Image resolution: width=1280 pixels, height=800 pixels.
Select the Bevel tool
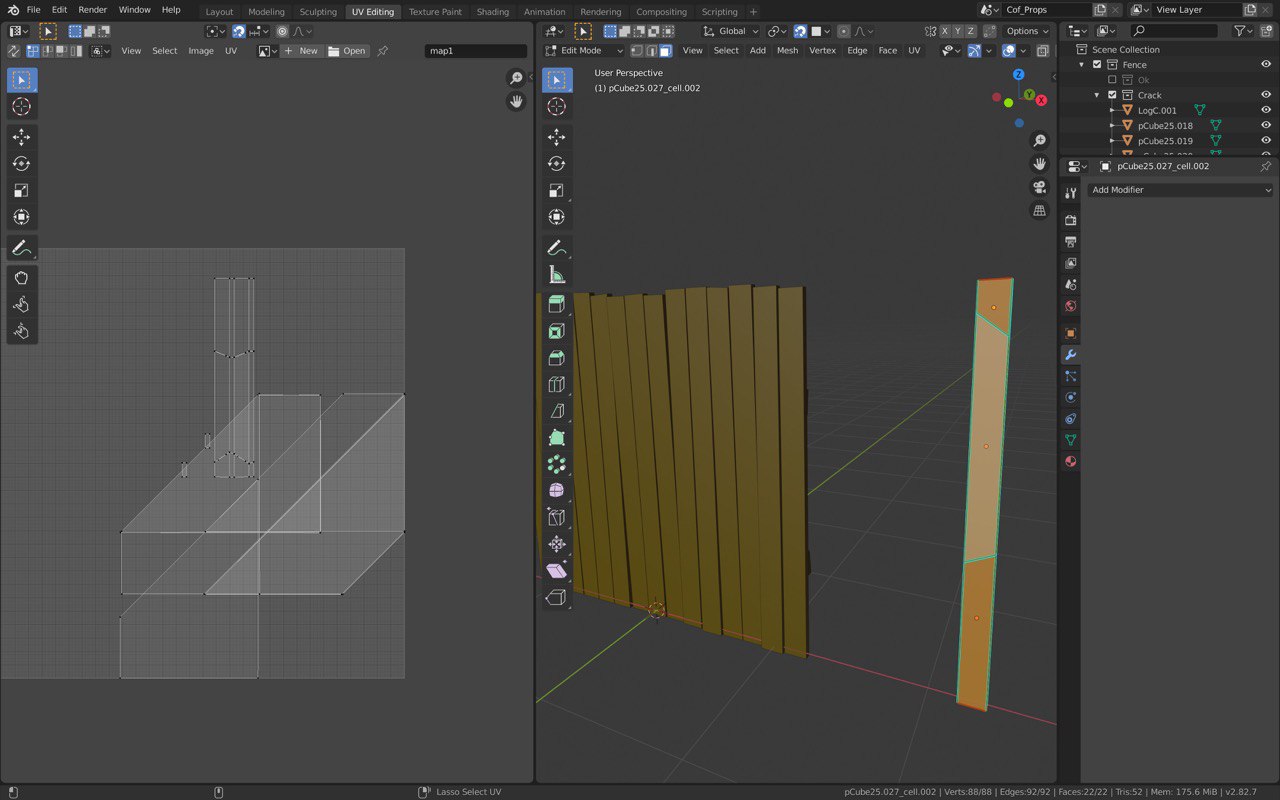557,358
